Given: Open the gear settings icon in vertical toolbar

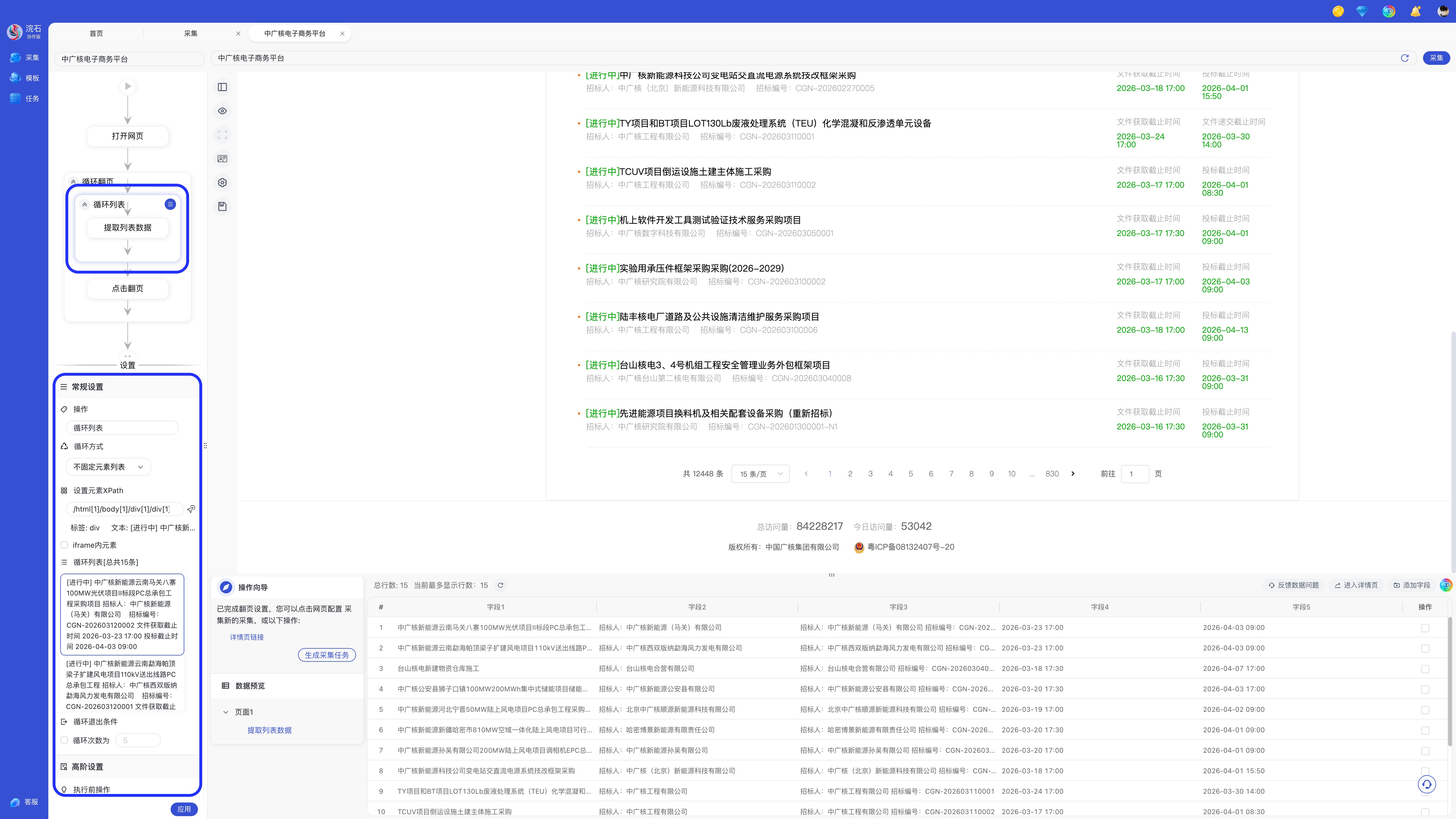Looking at the screenshot, I should point(222,183).
